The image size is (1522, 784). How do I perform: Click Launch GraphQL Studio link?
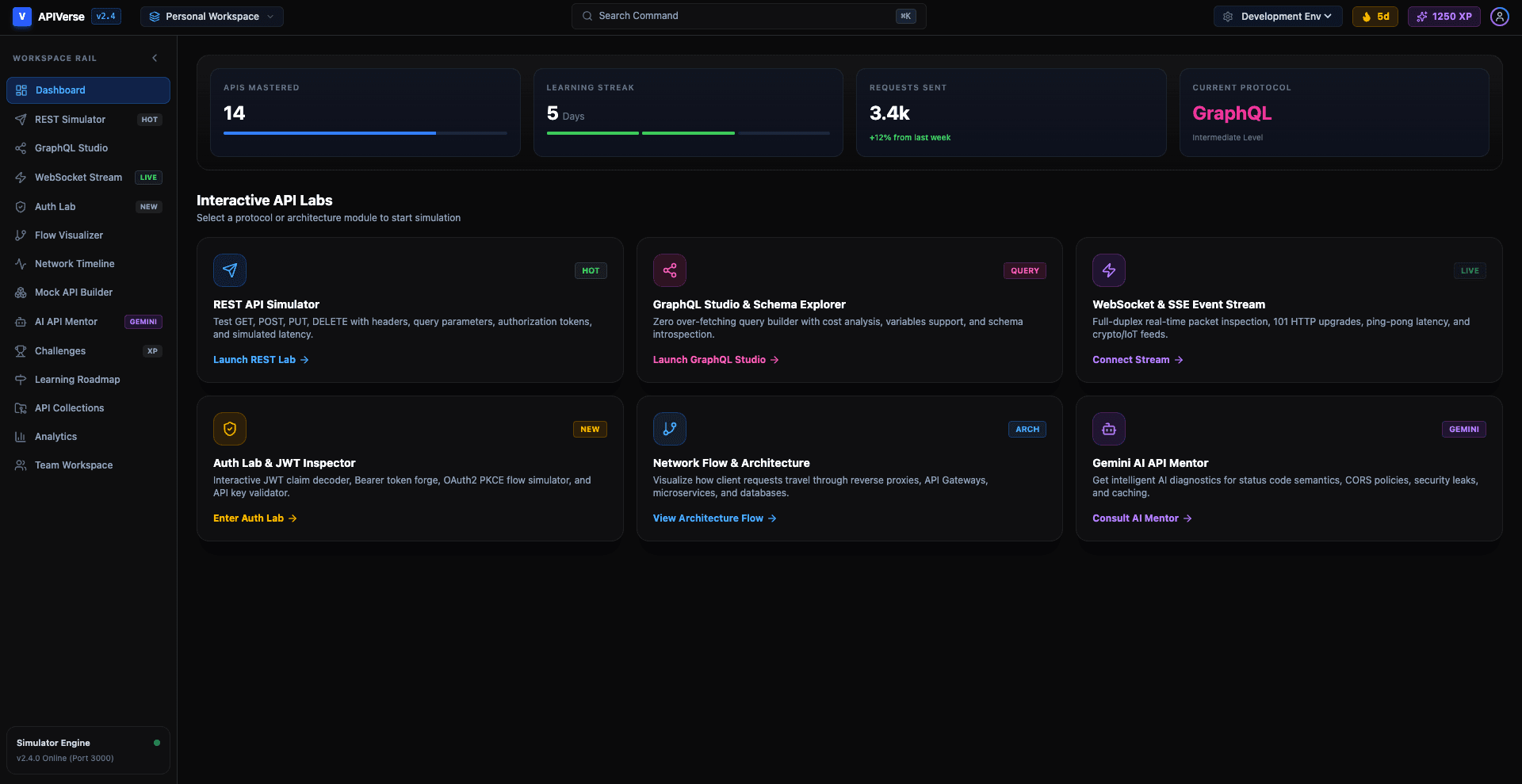pyautogui.click(x=716, y=360)
